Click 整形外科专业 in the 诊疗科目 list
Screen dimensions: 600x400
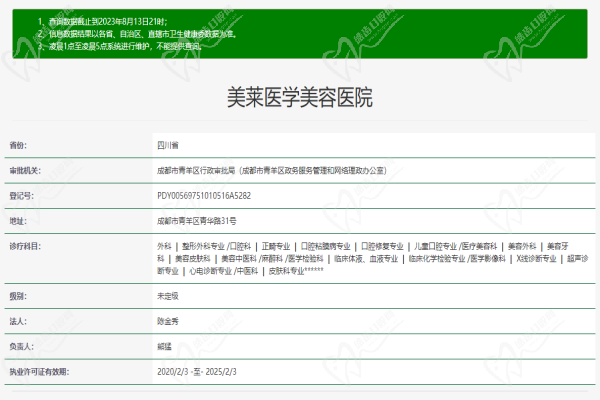pos(203,246)
